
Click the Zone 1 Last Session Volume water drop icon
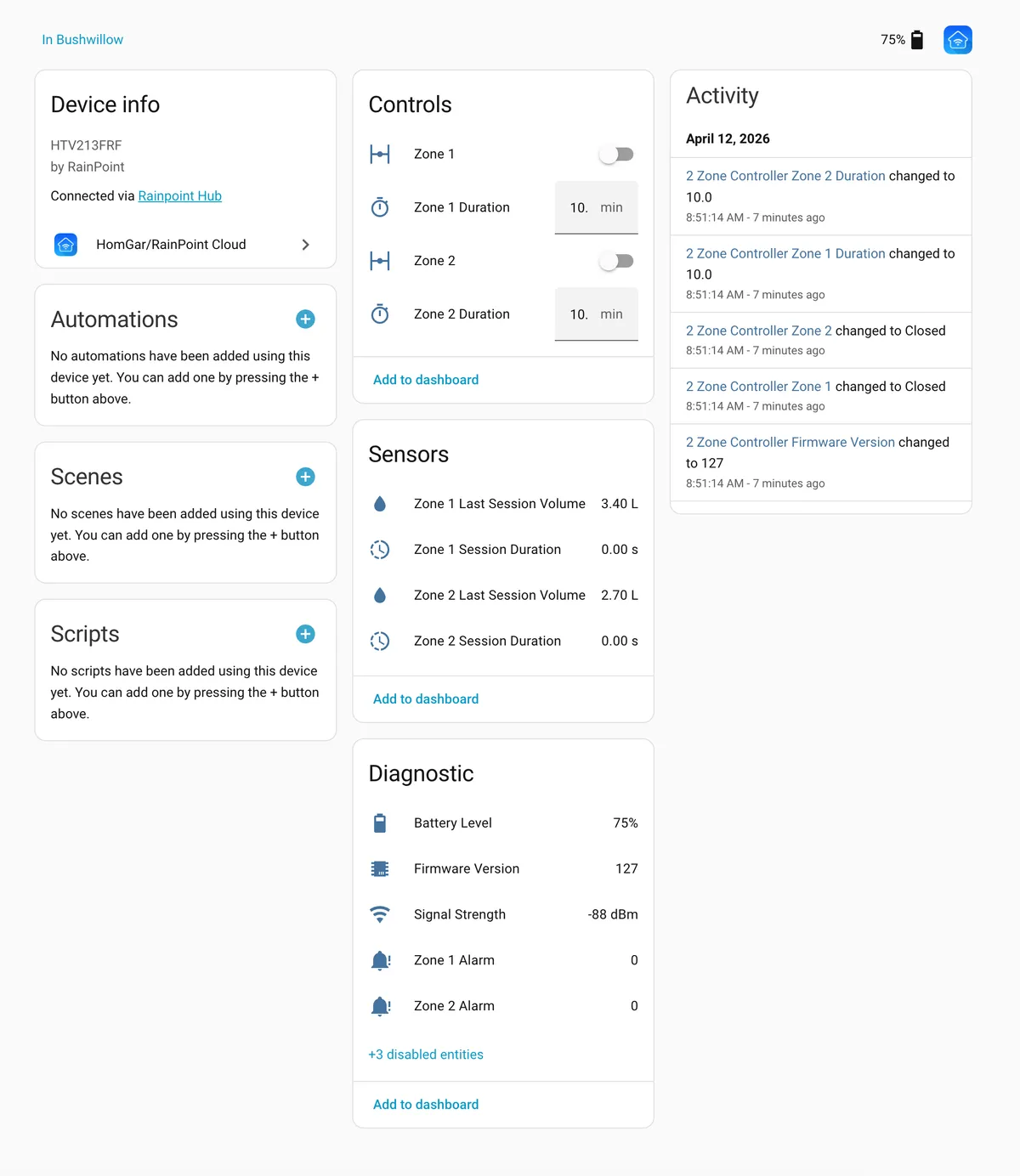(380, 504)
